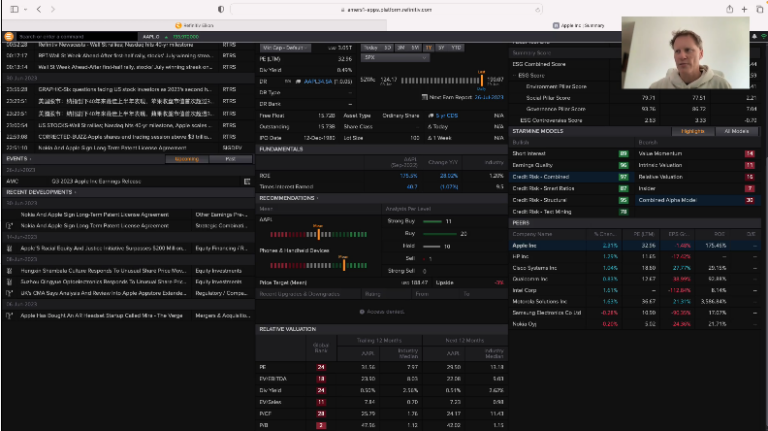Click the orange Refinitiv logo icon
Viewport: 768px width, 431px height.
tap(10, 35)
